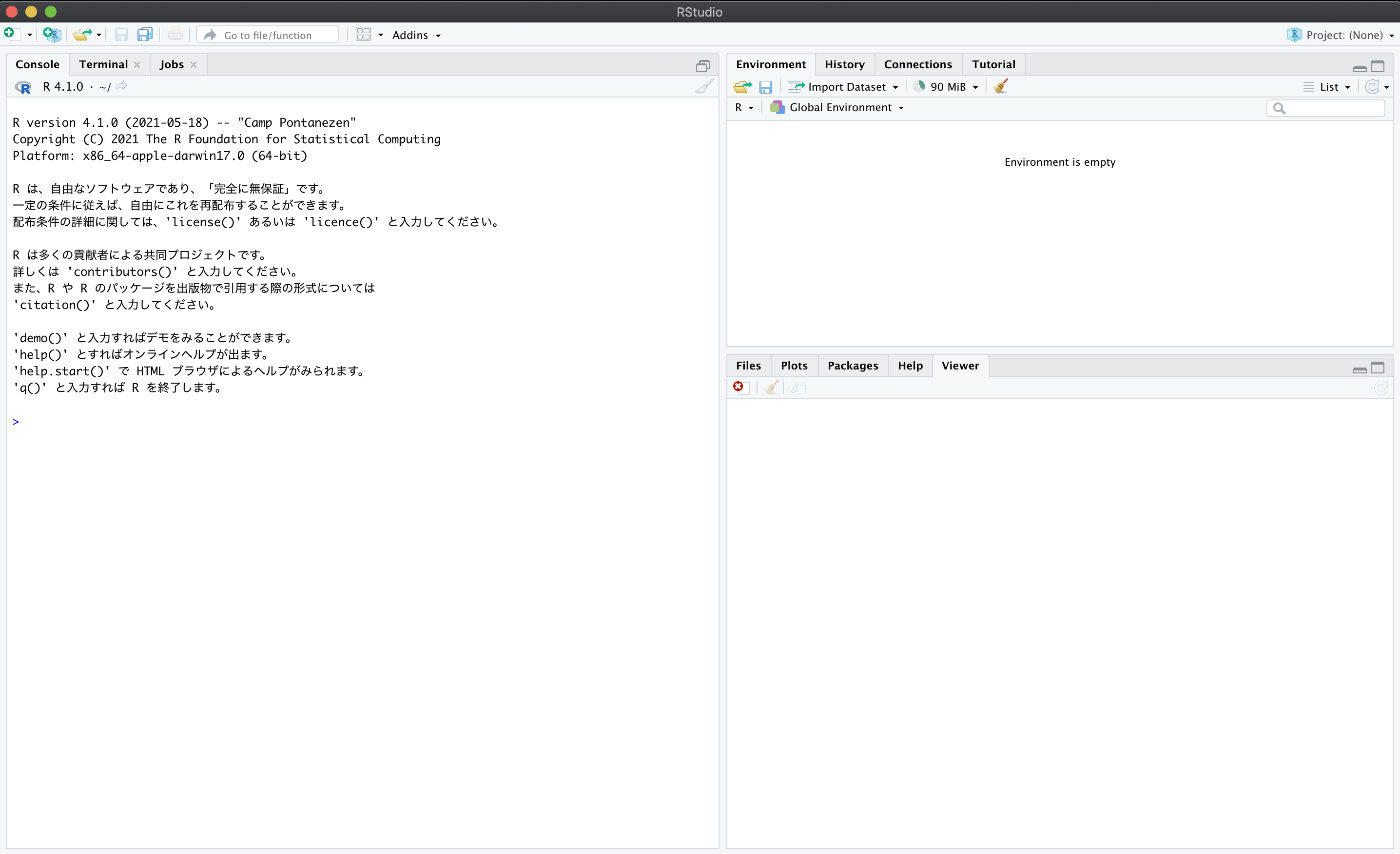
Task: Click view working directory arrow icon
Action: click(121, 87)
